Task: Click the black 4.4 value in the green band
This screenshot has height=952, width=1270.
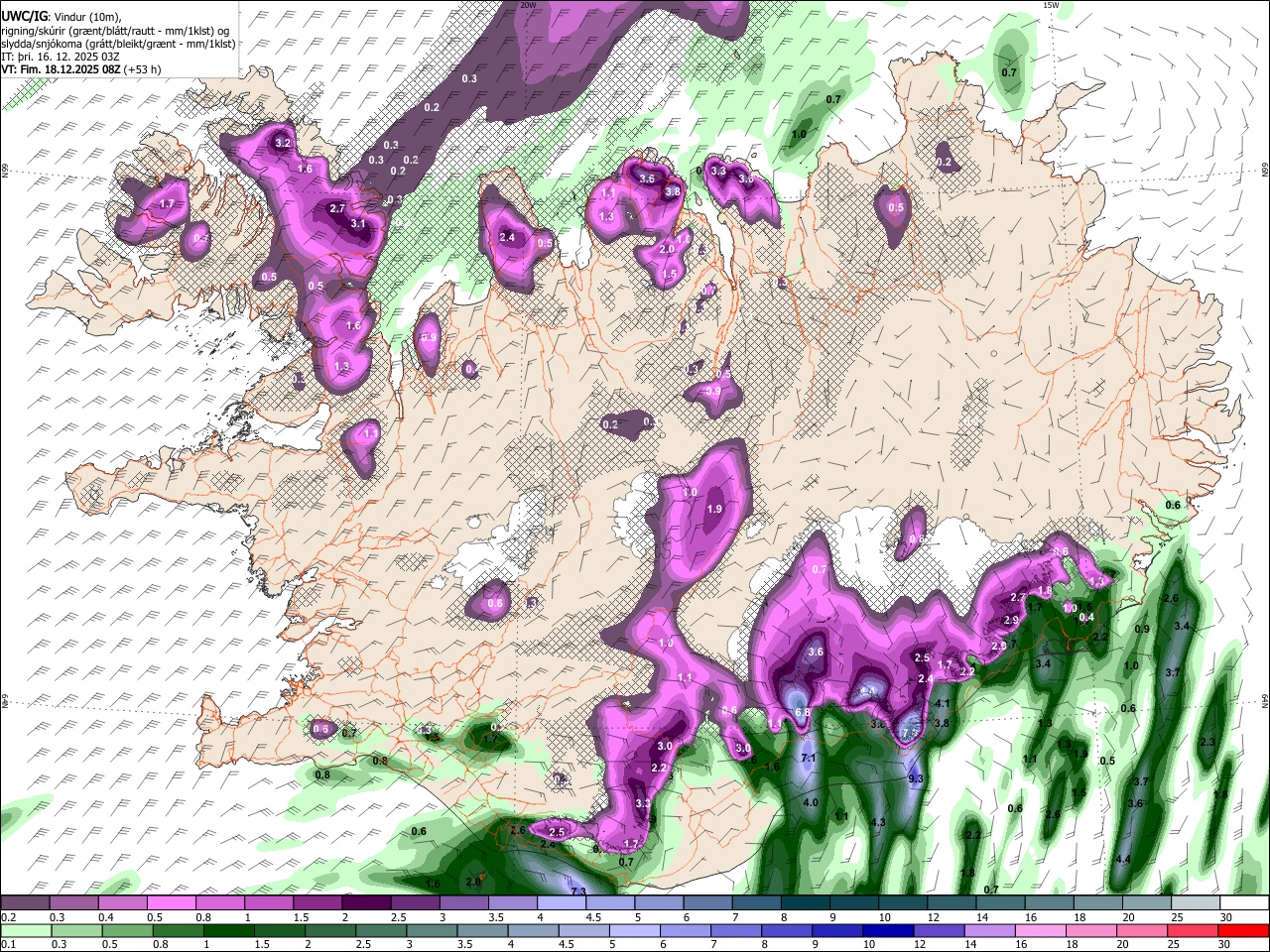Action: 1123,859
